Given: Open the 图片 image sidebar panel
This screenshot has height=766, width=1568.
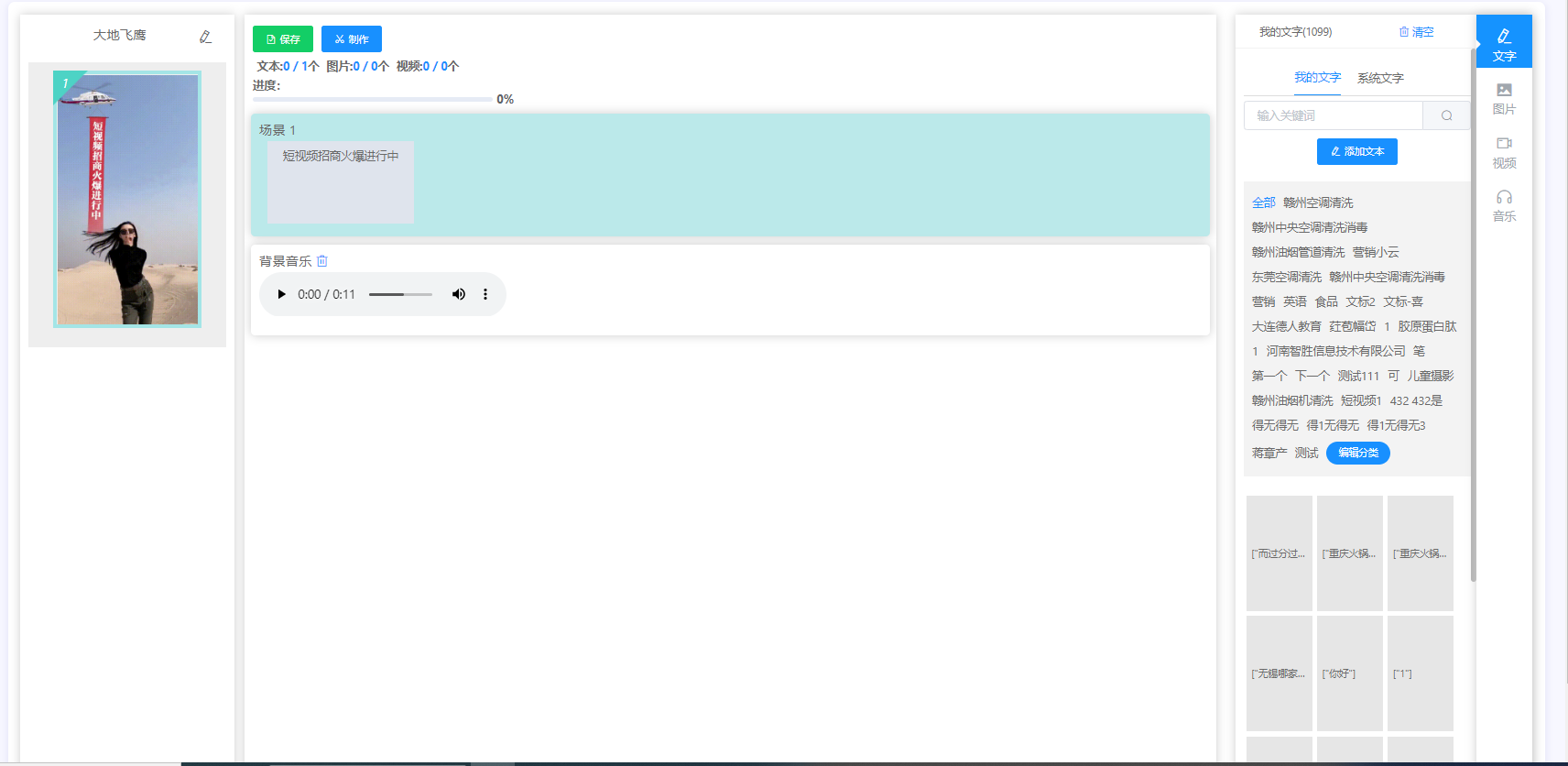Looking at the screenshot, I should [1503, 98].
